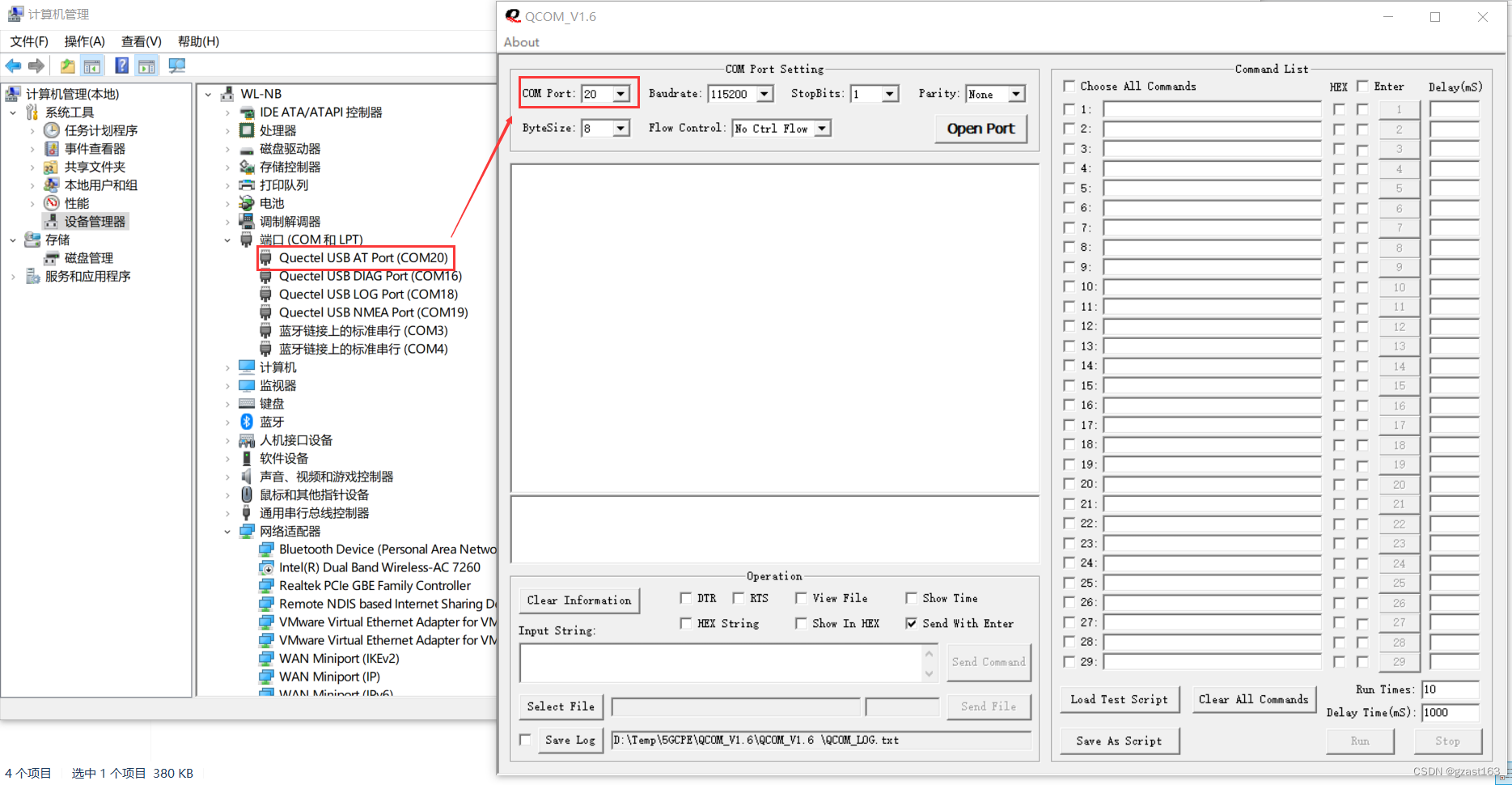Viewport: 1512px width, 785px height.
Task: Click the blue Back arrow in Computer Management
Action: point(13,66)
